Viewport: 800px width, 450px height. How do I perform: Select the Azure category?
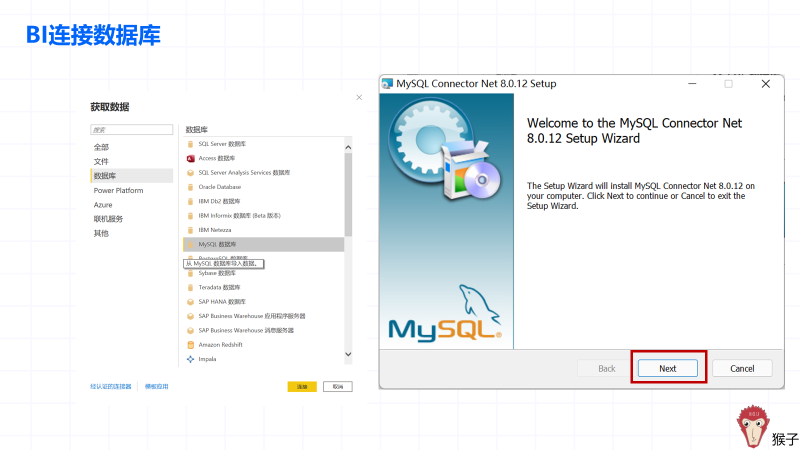pyautogui.click(x=103, y=205)
